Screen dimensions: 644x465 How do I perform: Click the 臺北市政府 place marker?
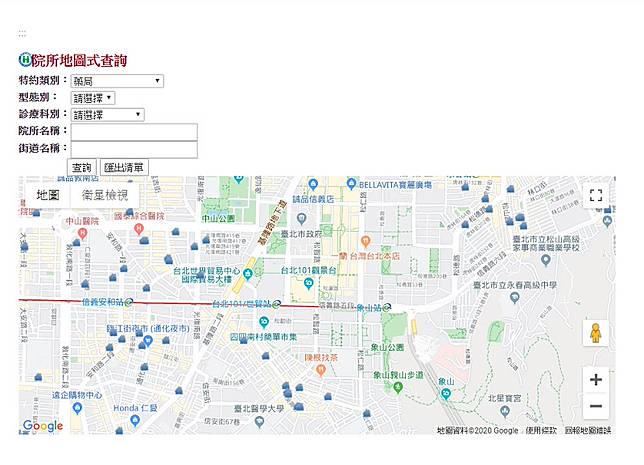click(302, 219)
